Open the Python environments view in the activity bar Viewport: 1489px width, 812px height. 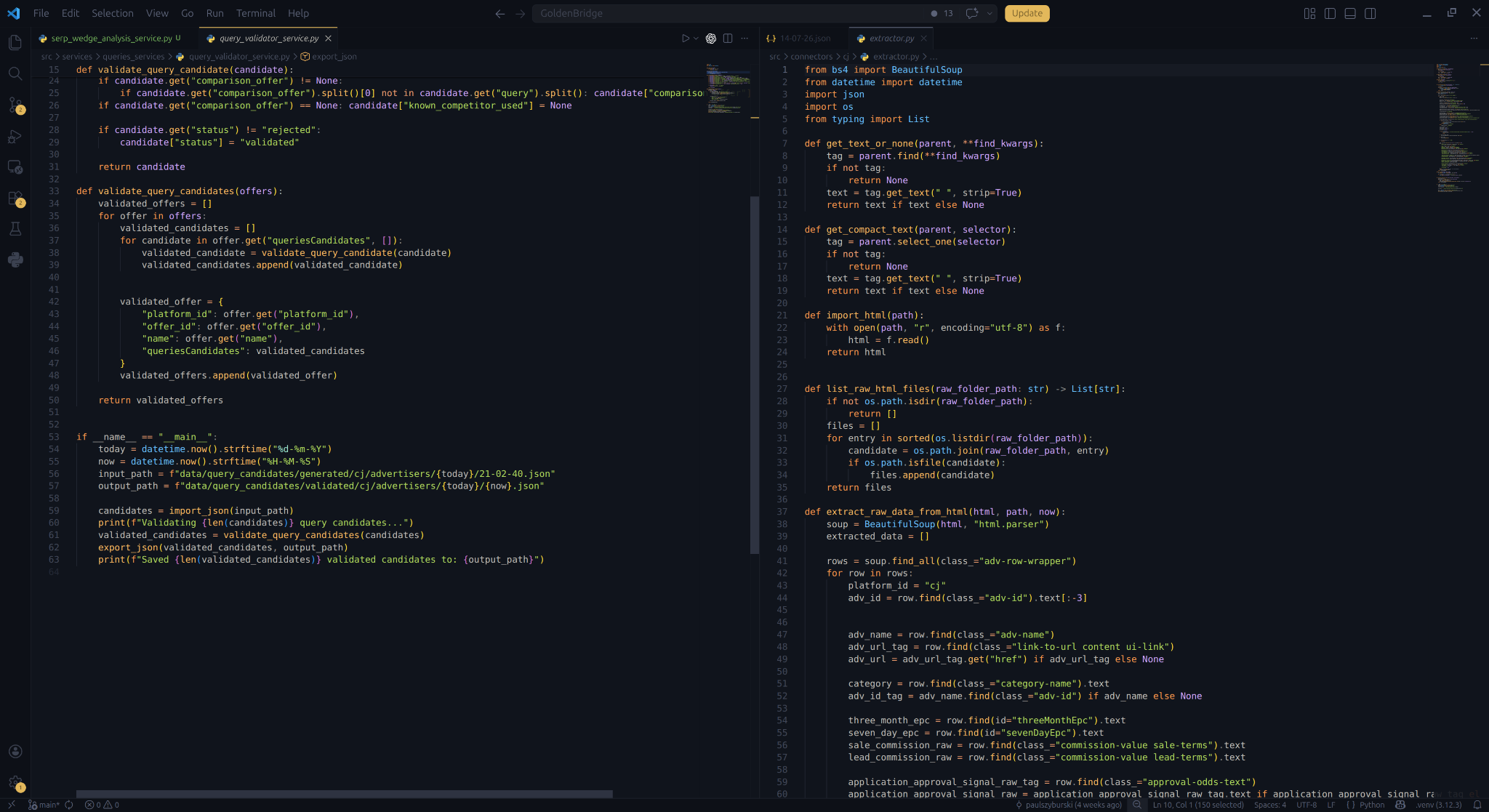(x=15, y=260)
